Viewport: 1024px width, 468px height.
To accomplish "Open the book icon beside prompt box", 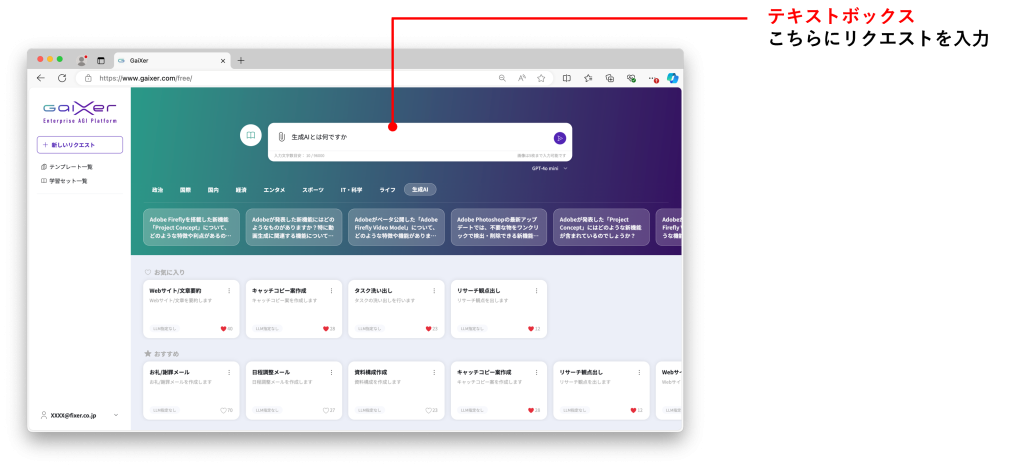I will 251,136.
